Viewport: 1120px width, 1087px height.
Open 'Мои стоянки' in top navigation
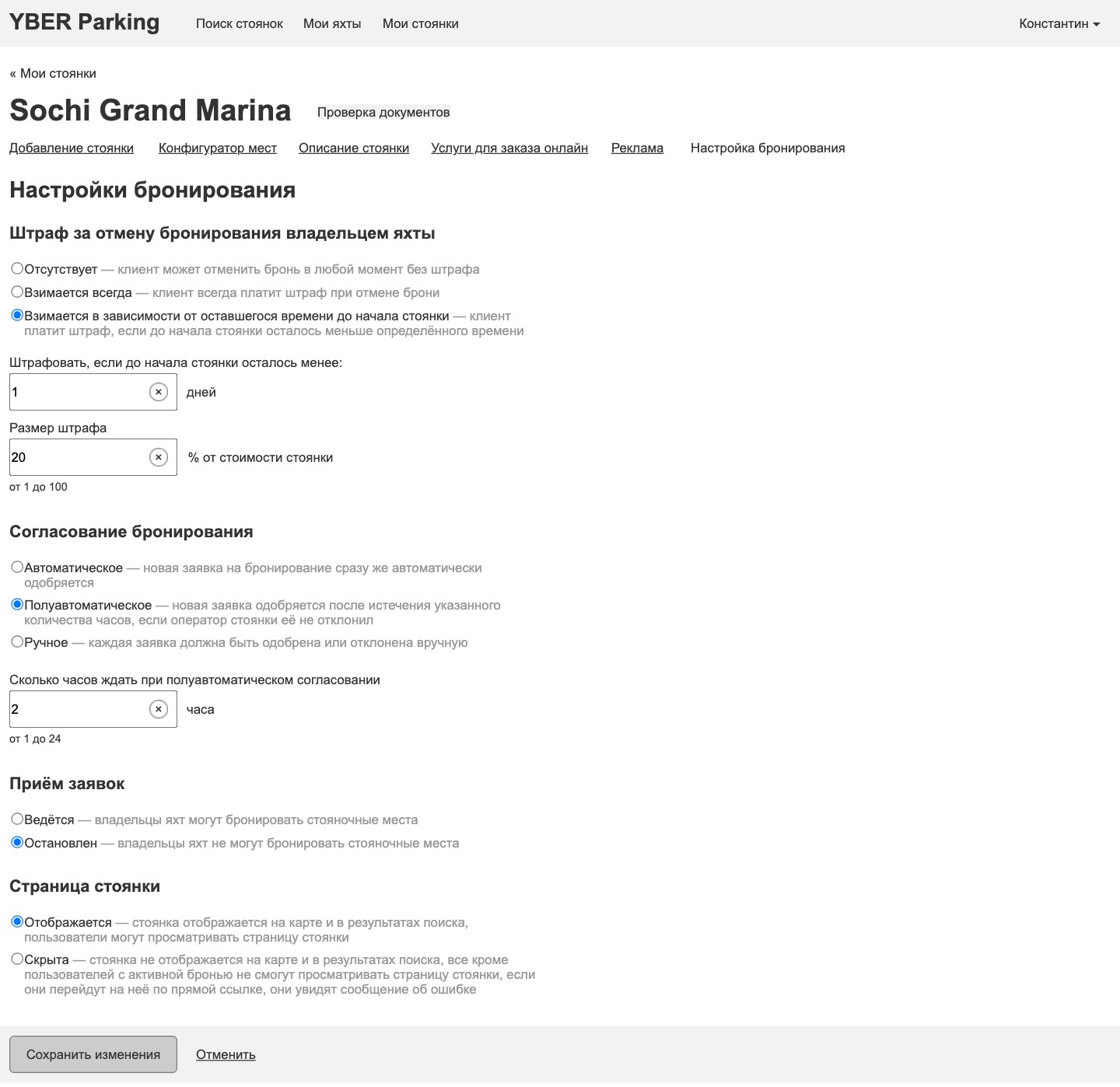coord(421,24)
